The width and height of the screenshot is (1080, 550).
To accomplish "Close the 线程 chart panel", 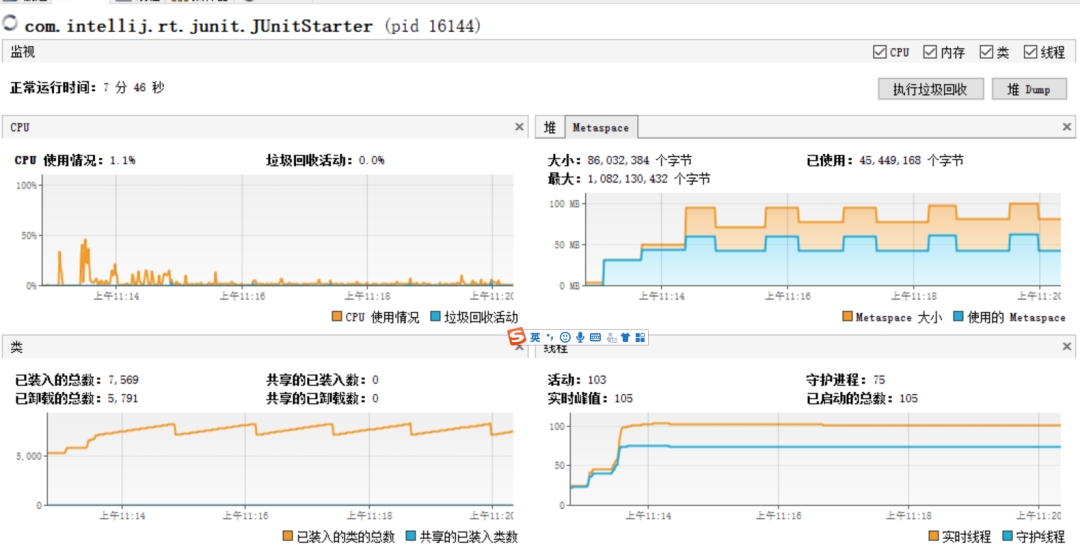I will 1067,347.
